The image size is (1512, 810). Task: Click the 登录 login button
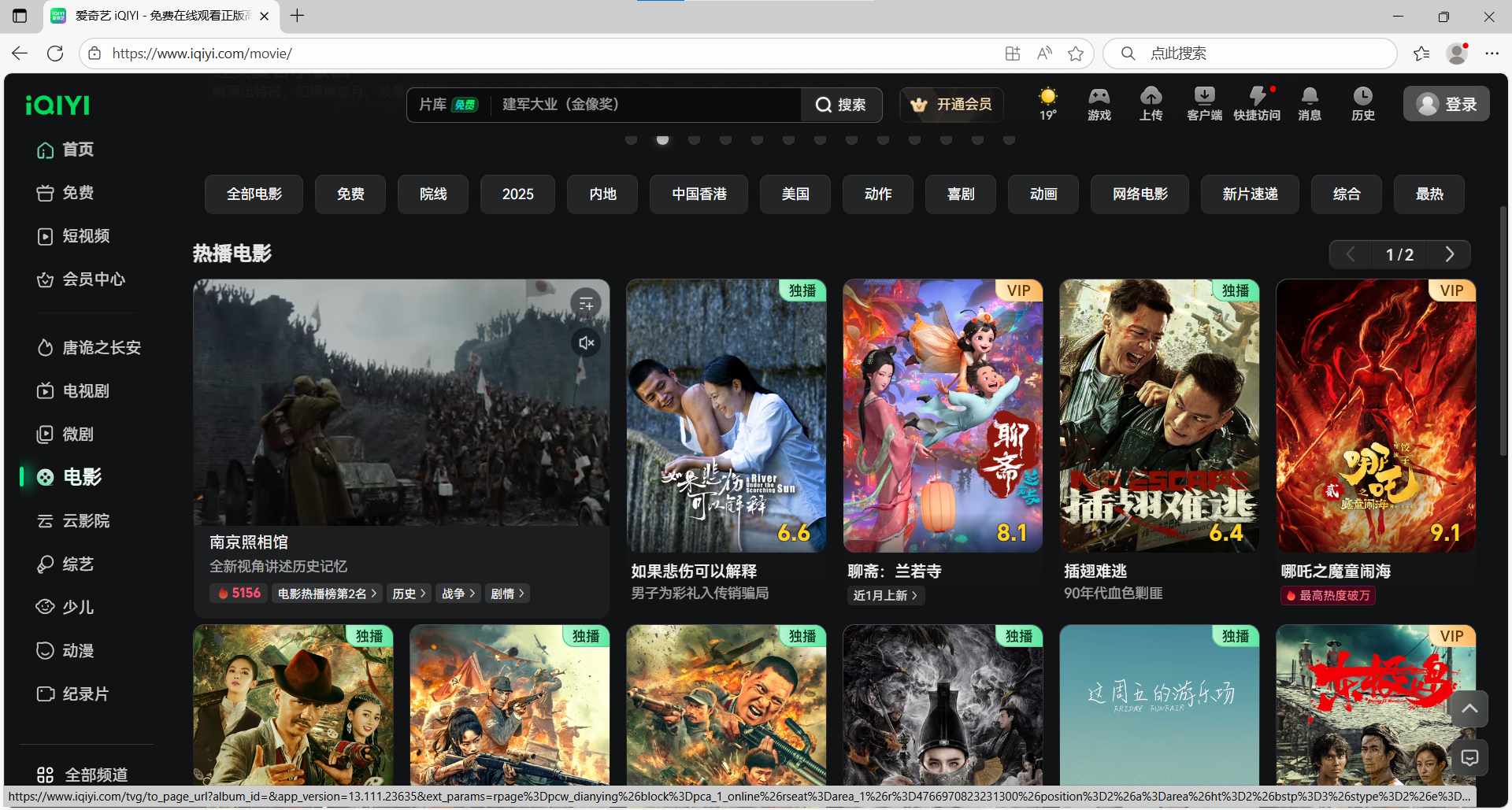1446,103
